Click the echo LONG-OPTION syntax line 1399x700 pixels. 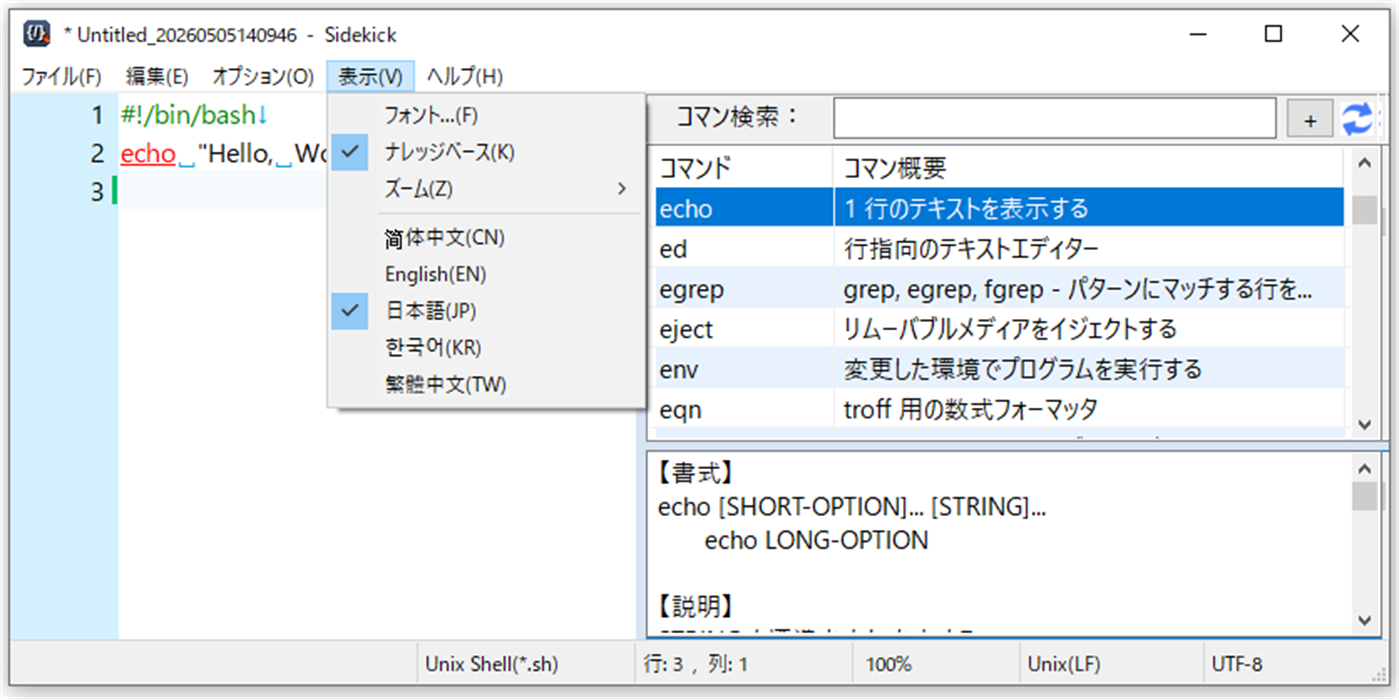click(816, 541)
